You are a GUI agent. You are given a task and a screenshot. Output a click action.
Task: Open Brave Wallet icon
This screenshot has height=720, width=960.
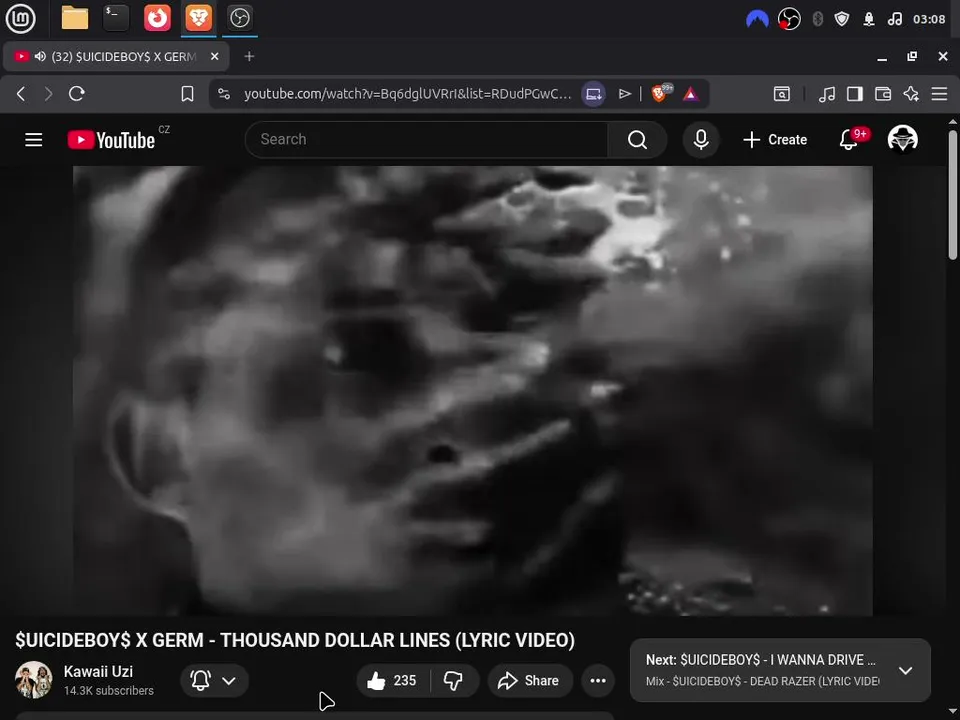pyautogui.click(x=883, y=94)
